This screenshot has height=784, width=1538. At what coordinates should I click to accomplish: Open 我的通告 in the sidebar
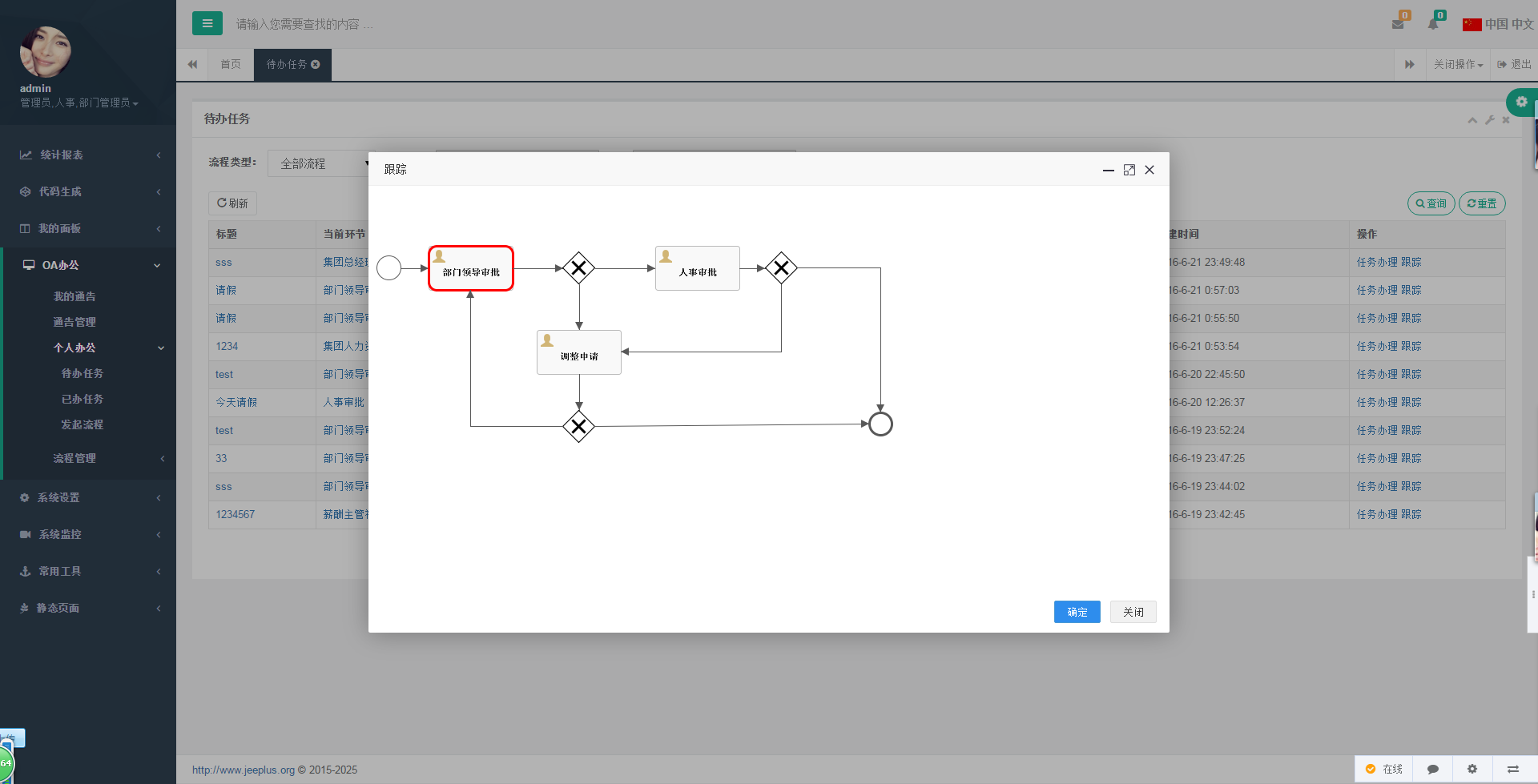pyautogui.click(x=74, y=296)
